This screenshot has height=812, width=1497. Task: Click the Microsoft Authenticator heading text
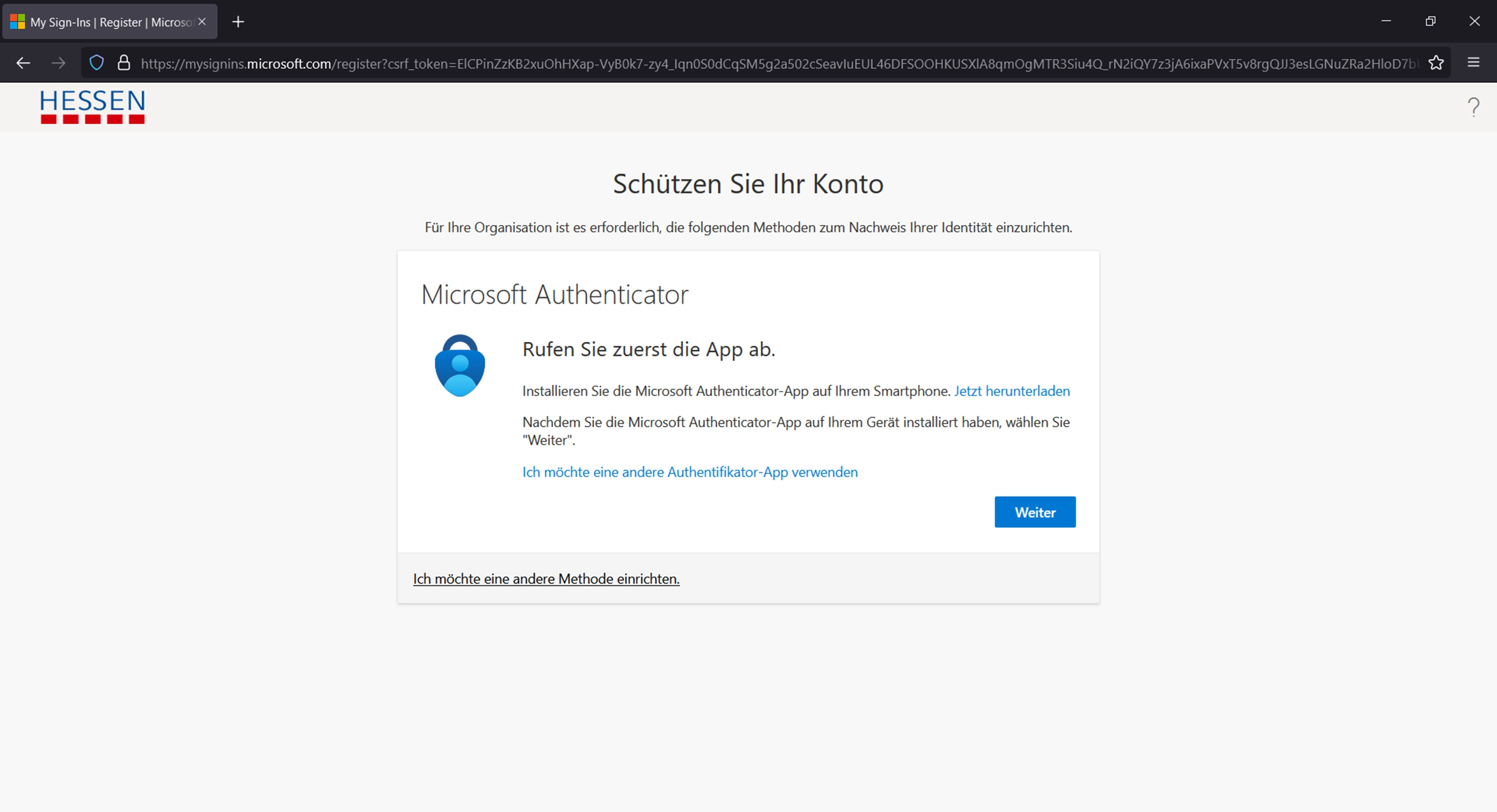[x=555, y=294]
